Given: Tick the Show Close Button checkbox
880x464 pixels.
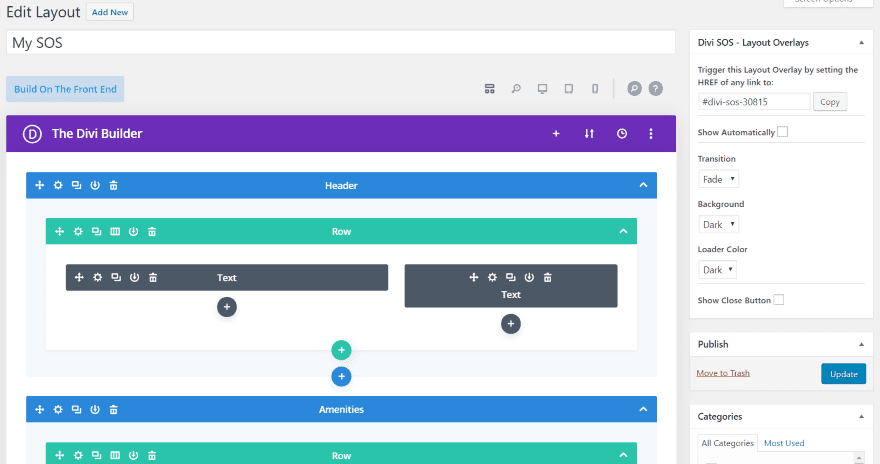Looking at the screenshot, I should click(778, 300).
